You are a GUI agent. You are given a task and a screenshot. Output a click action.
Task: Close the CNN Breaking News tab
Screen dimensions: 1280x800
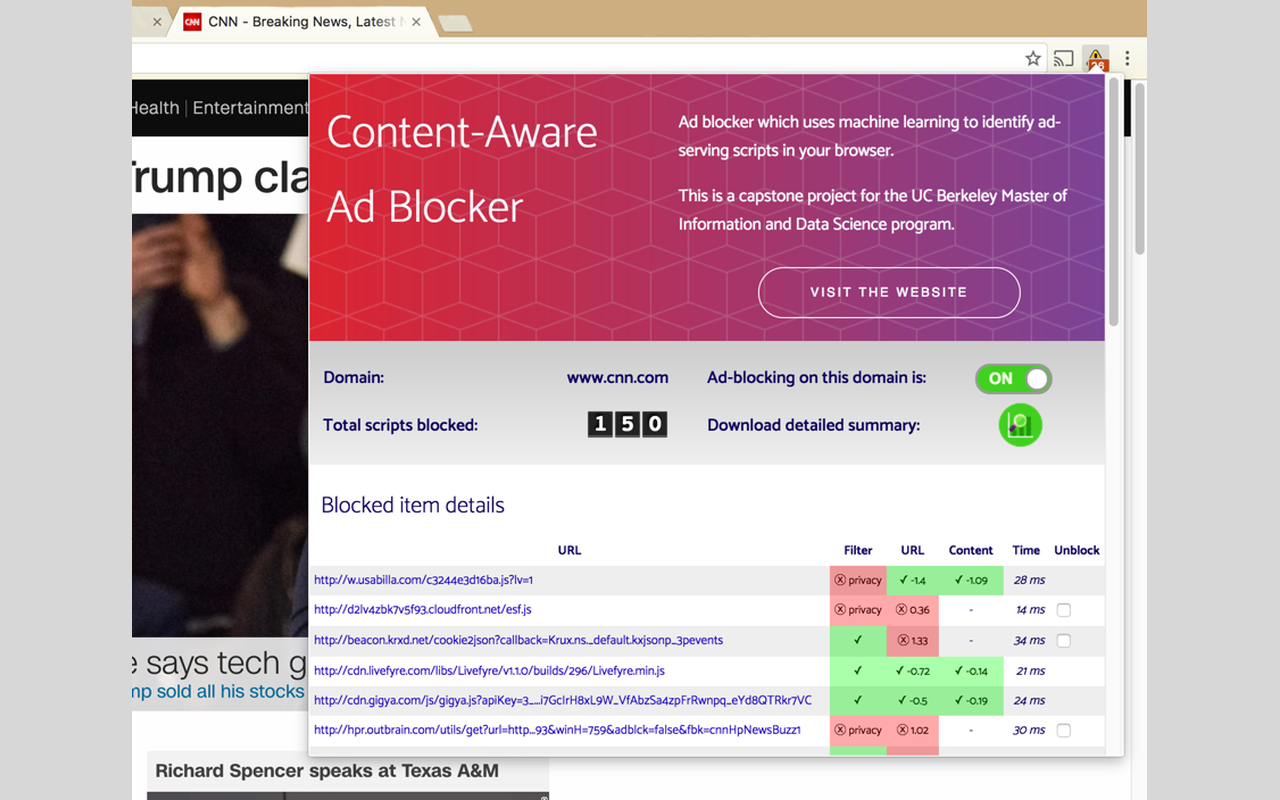[x=416, y=22]
